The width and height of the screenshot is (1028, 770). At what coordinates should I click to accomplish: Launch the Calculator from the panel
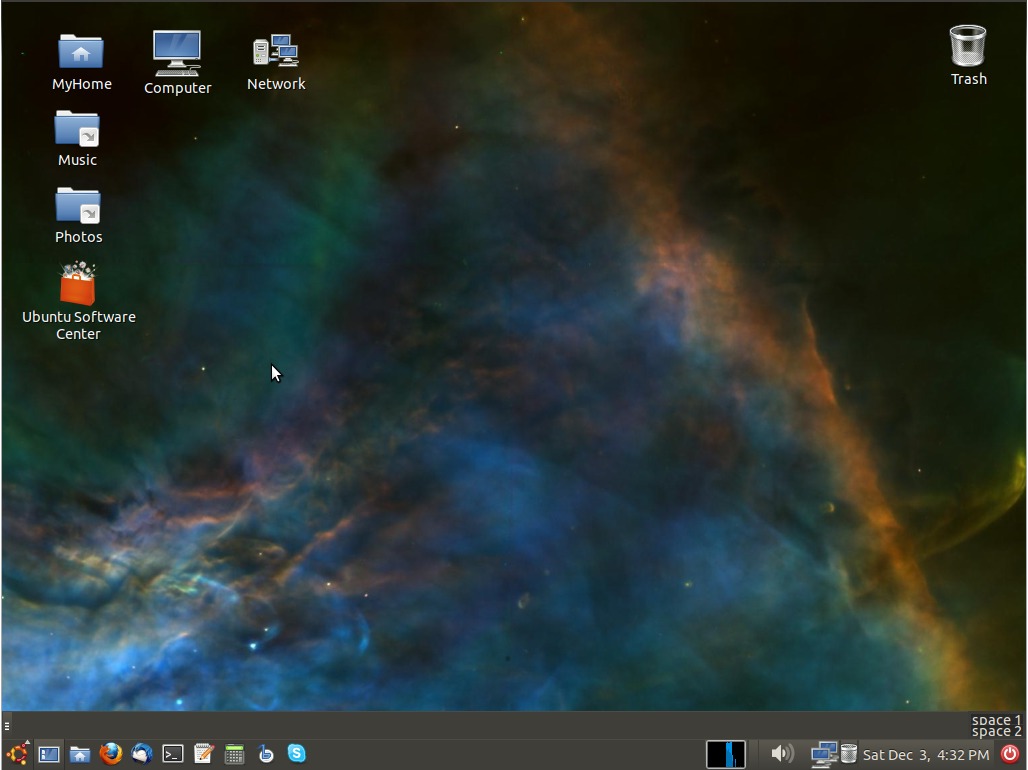[x=234, y=754]
